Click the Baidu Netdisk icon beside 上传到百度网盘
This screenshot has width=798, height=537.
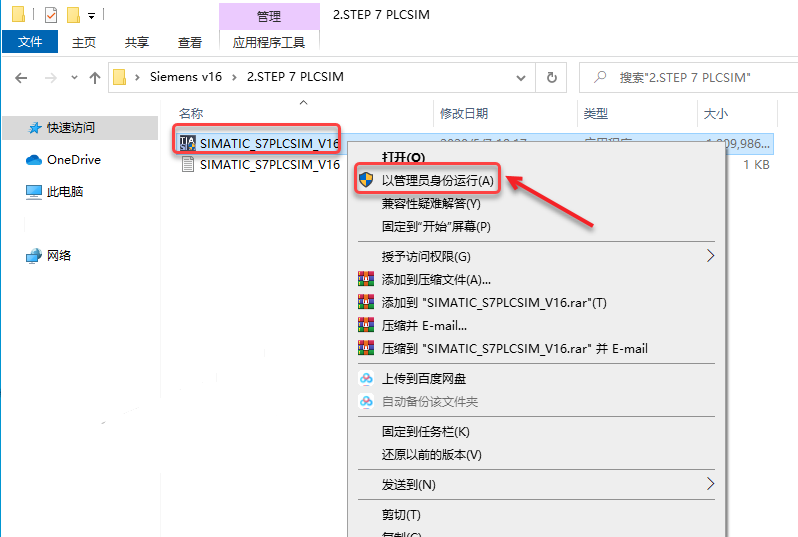(x=366, y=378)
